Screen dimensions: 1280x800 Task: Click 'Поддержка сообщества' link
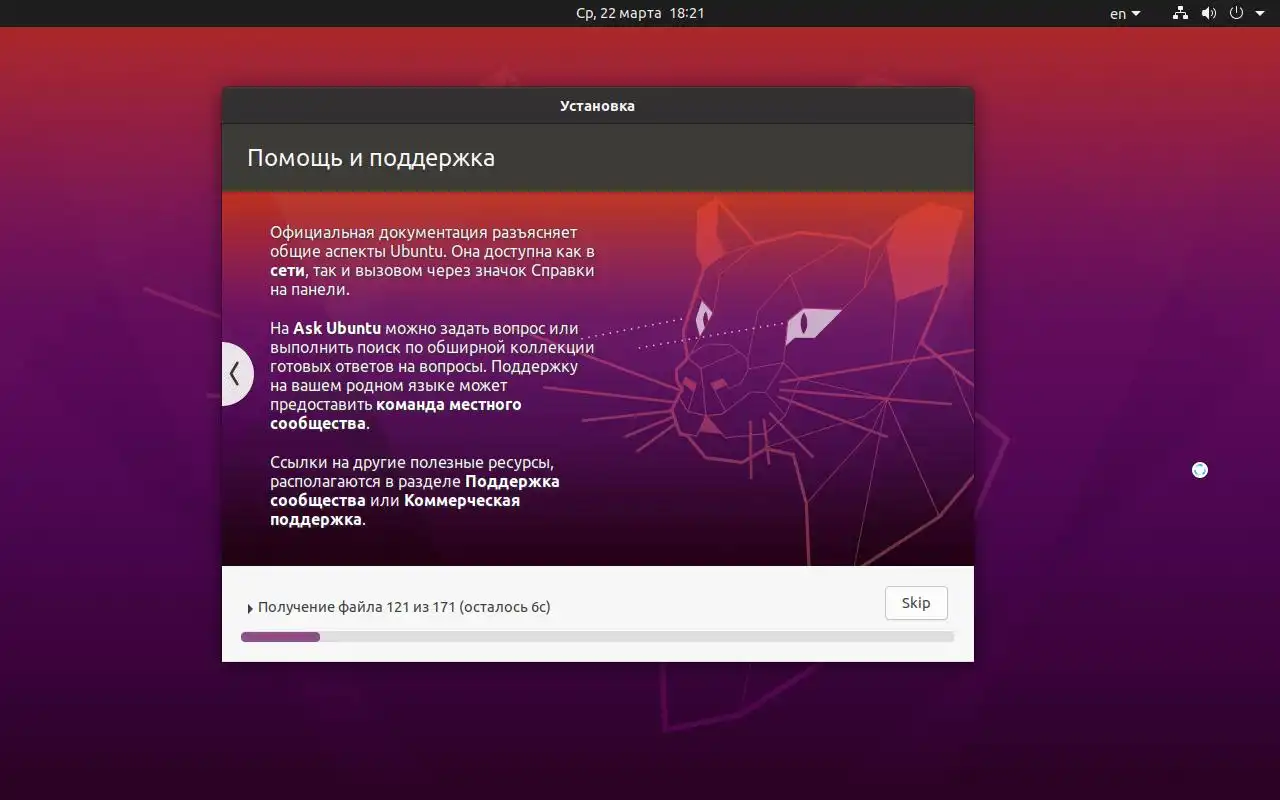[x=415, y=491]
